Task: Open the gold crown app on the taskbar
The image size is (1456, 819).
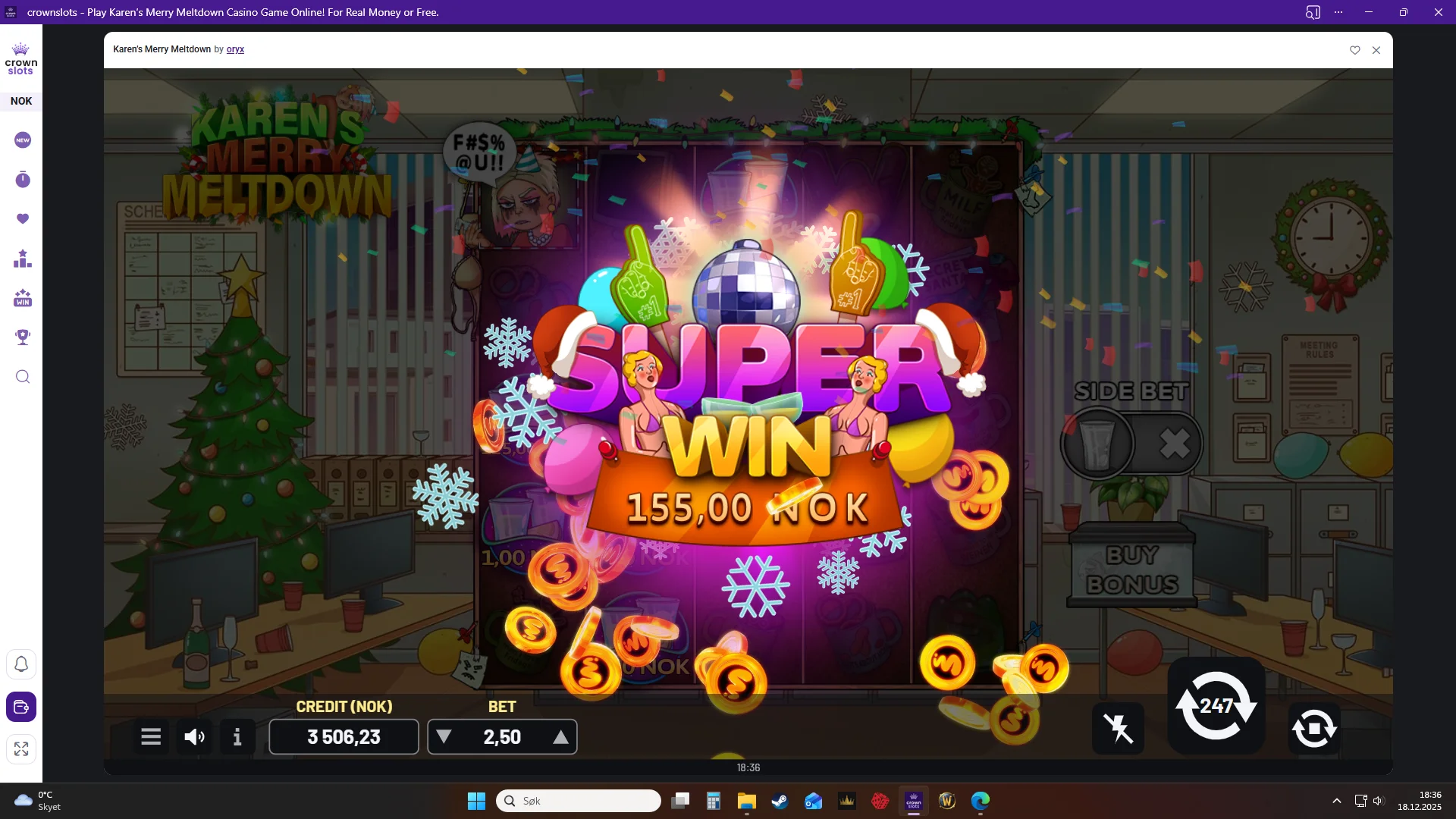Action: [847, 801]
